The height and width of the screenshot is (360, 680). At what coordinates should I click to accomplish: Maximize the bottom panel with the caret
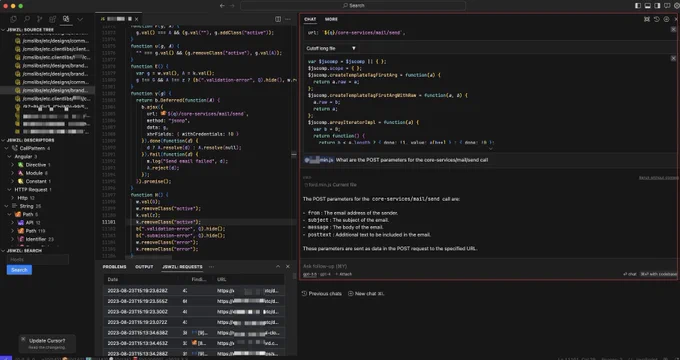point(278,266)
